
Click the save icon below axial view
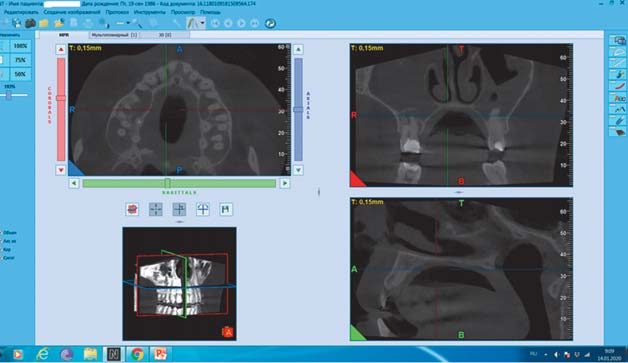tap(226, 209)
